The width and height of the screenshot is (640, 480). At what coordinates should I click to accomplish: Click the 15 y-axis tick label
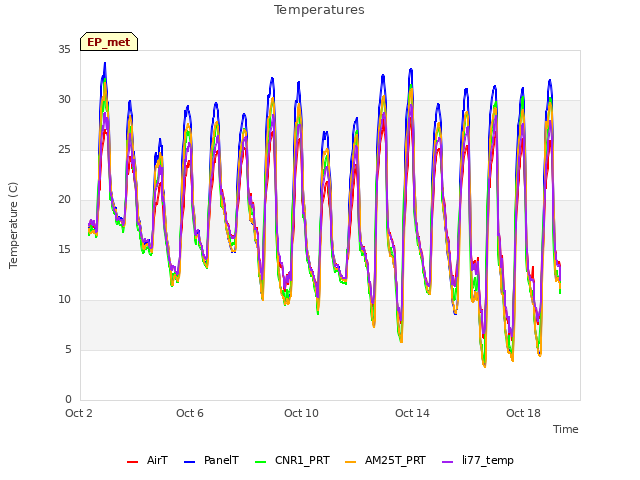(64, 249)
